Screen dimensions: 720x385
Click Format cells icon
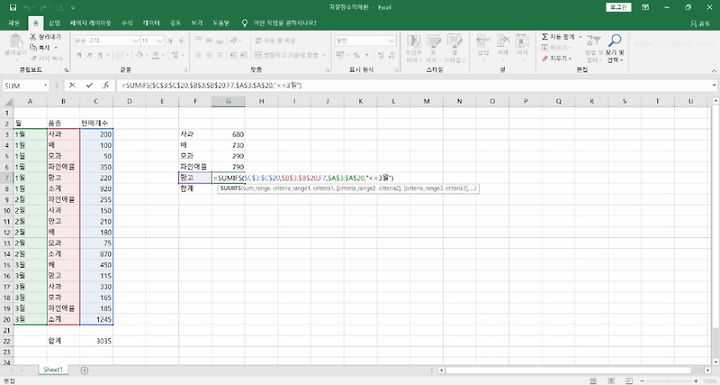(522, 41)
